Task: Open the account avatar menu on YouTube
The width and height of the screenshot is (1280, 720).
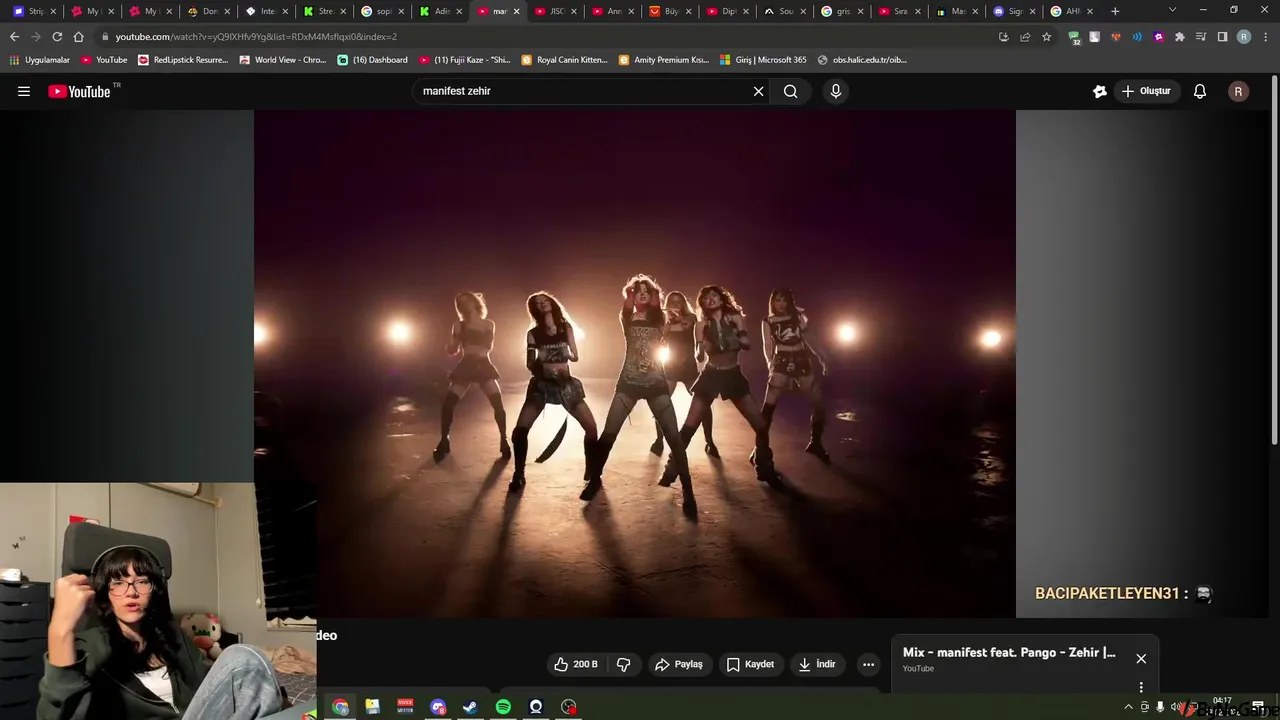Action: click(1238, 91)
